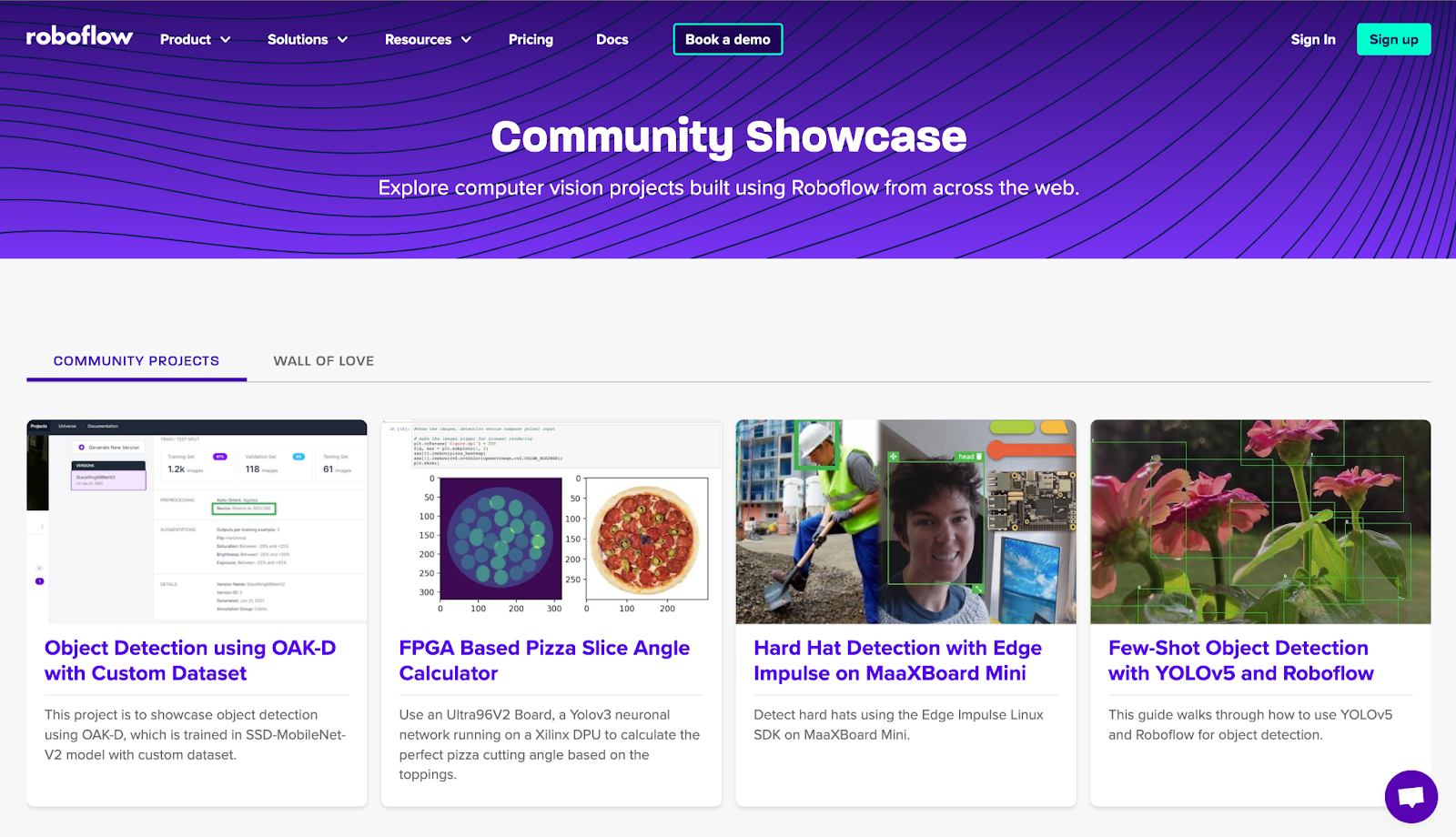
Task: Click the Book a demo button
Action: (727, 39)
